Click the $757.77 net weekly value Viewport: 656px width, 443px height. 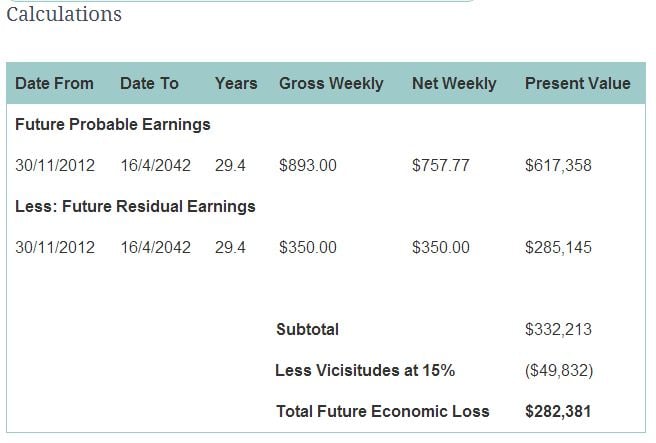point(441,165)
